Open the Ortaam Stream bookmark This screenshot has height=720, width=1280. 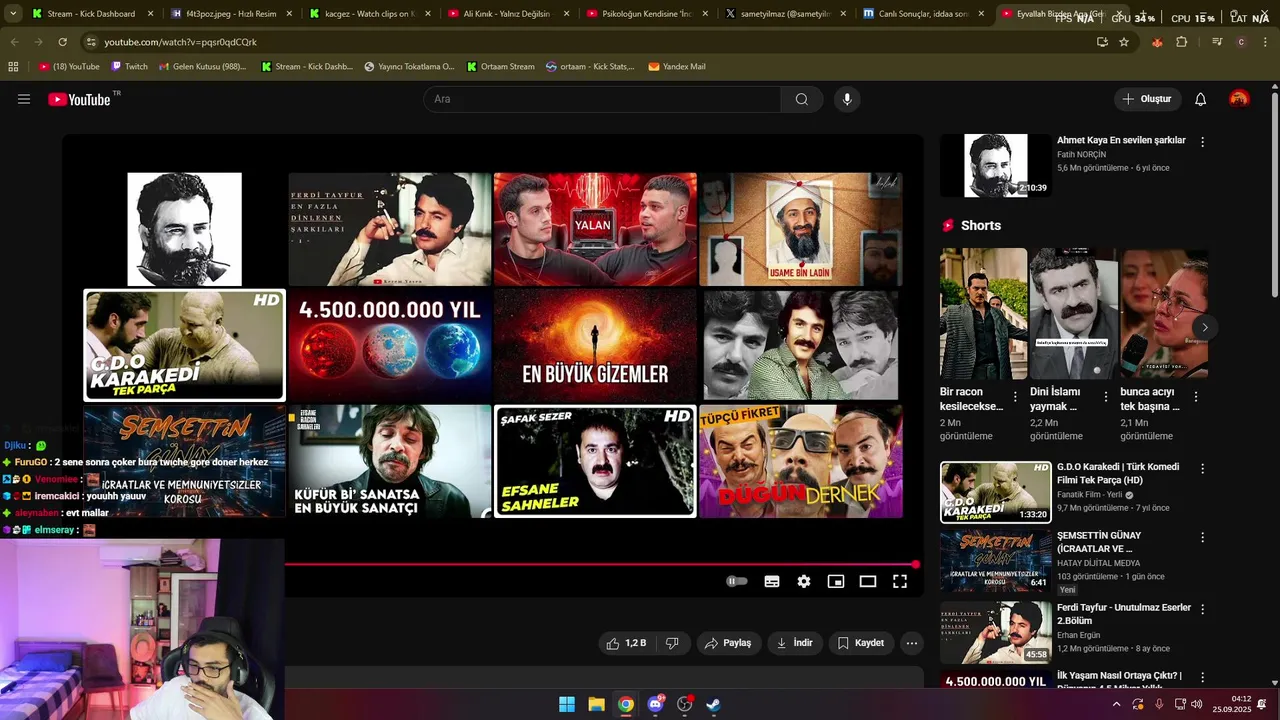coord(499,67)
